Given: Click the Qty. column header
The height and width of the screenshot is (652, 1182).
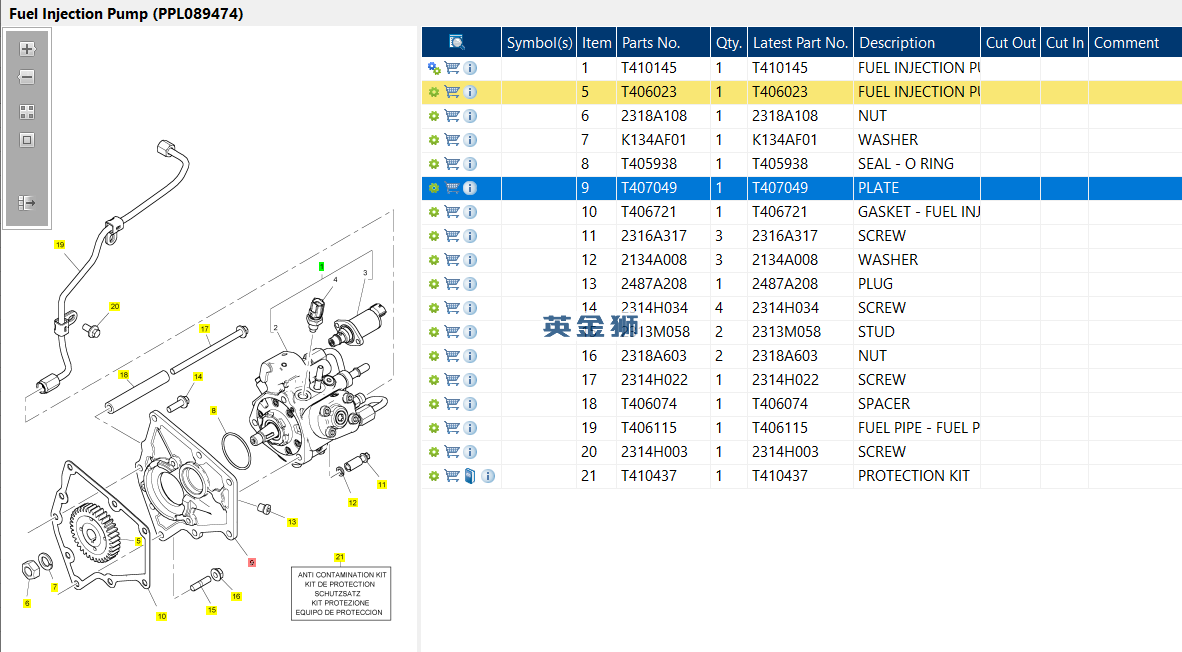Looking at the screenshot, I should pyautogui.click(x=728, y=42).
